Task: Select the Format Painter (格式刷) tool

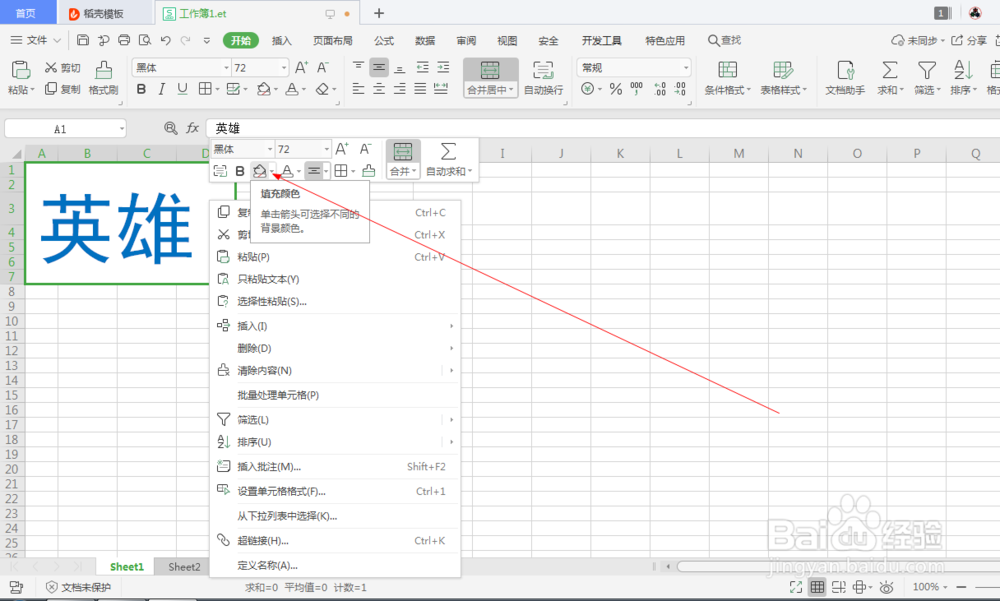Action: click(103, 78)
